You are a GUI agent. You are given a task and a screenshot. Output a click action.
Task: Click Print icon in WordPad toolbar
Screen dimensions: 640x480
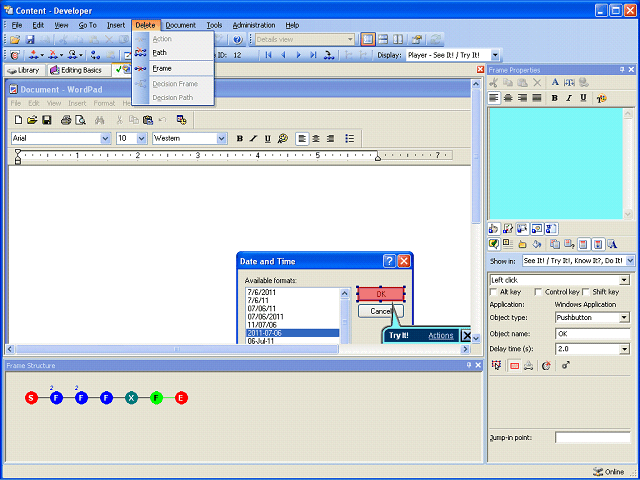coord(66,120)
